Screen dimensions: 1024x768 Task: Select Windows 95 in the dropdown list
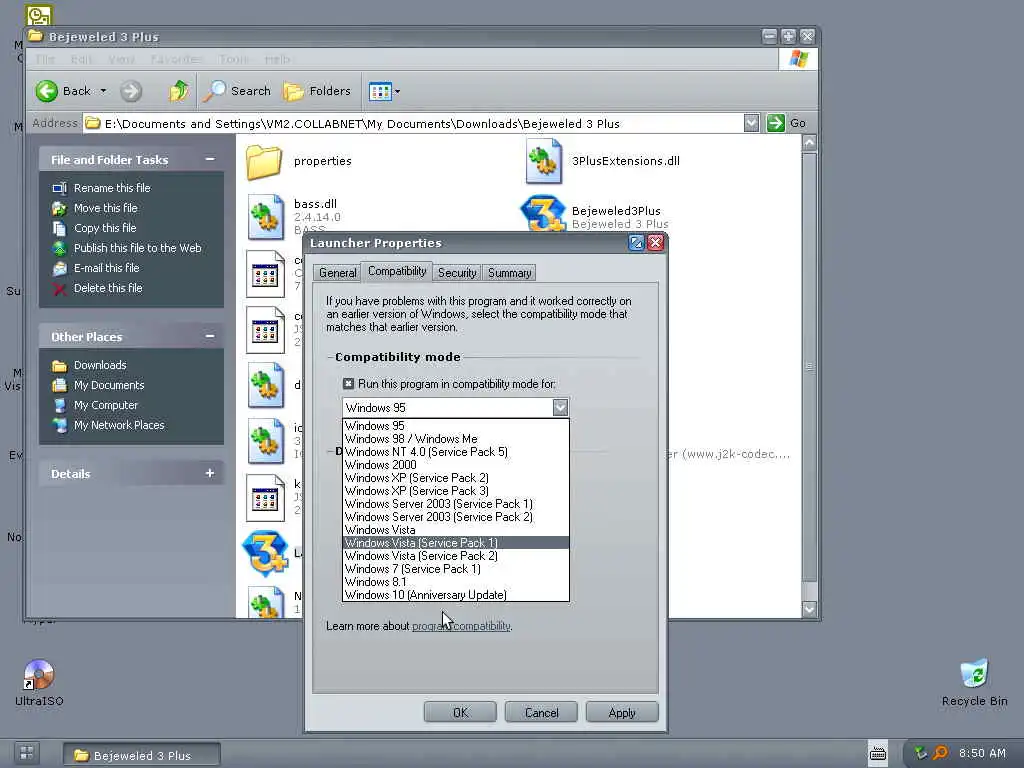[456, 426]
